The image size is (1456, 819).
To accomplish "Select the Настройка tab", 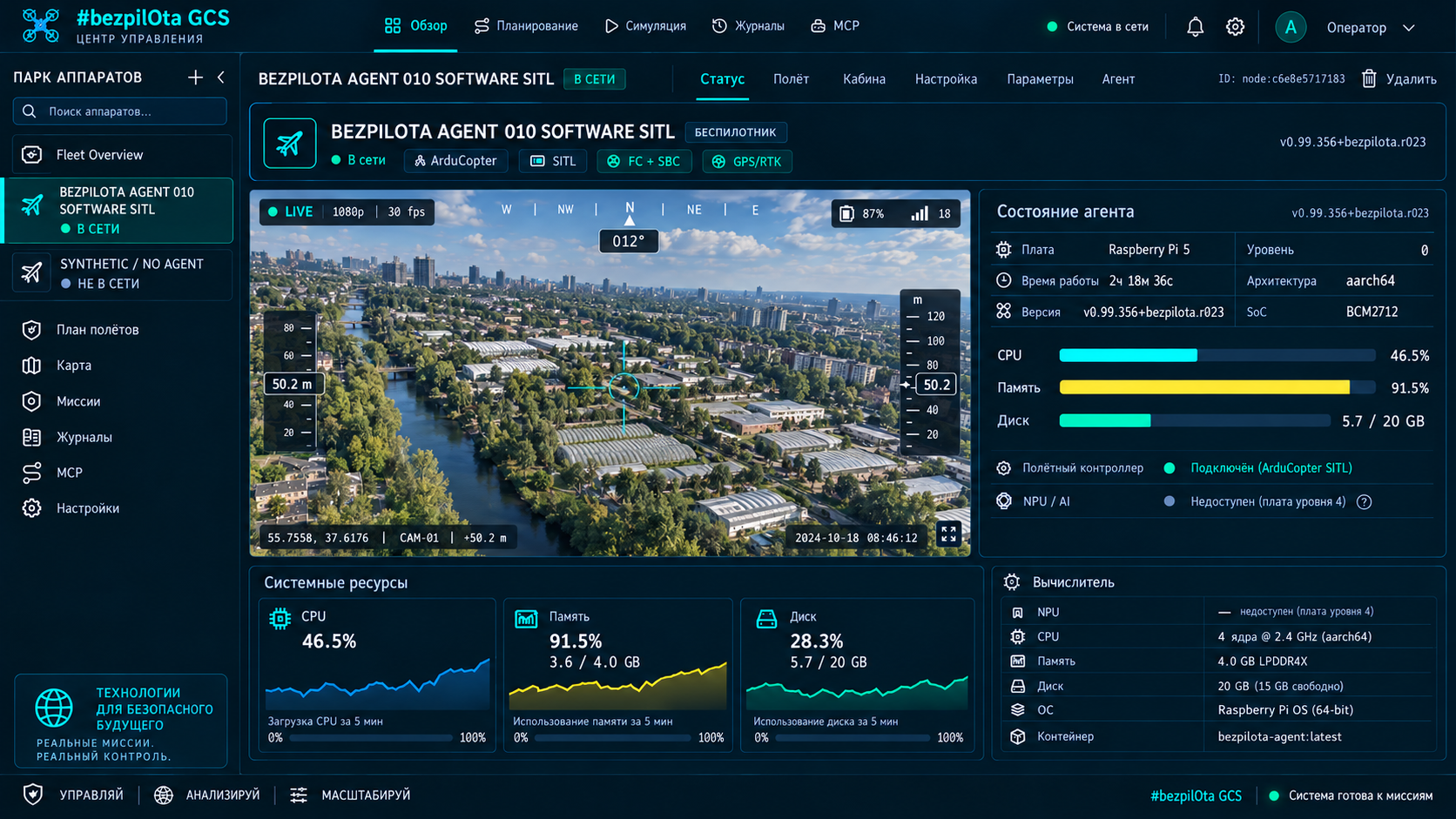I will pos(946,79).
